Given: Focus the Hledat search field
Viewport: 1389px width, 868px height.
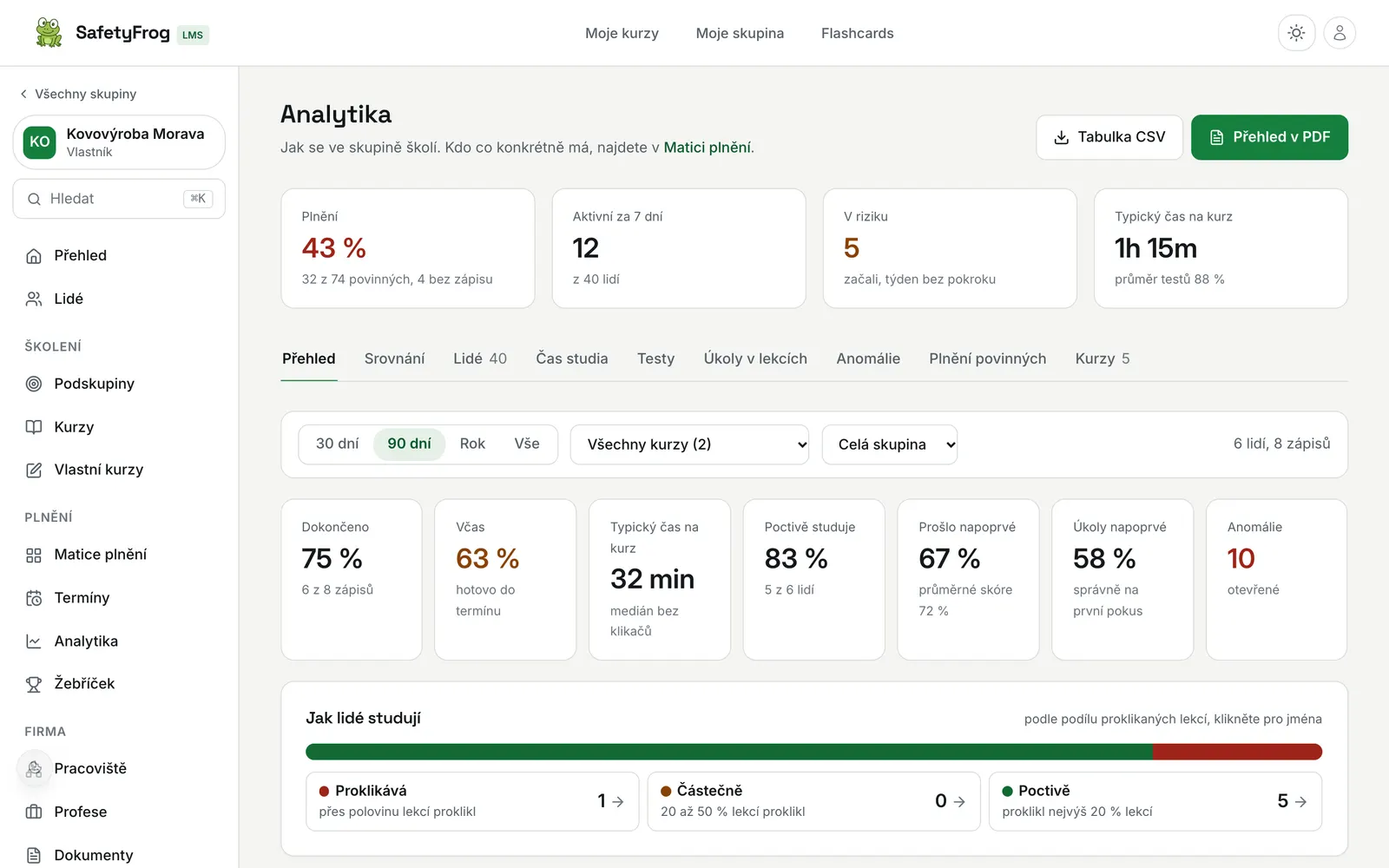Looking at the screenshot, I should (x=119, y=199).
